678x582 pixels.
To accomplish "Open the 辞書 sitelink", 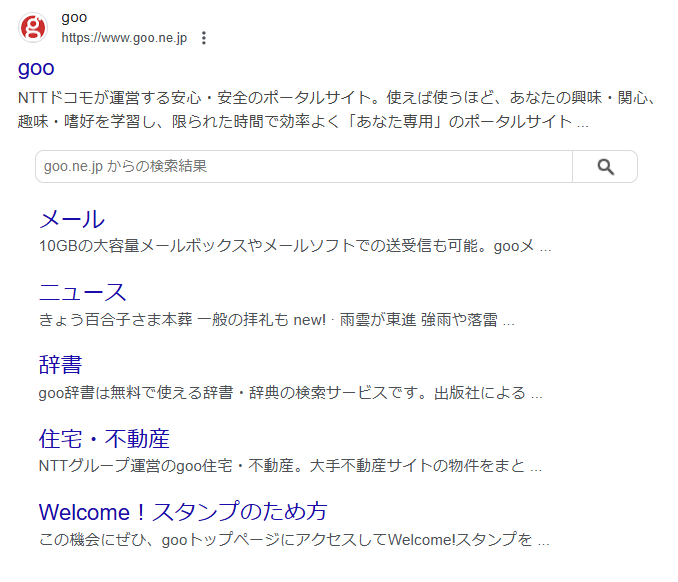I will pyautogui.click(x=61, y=365).
